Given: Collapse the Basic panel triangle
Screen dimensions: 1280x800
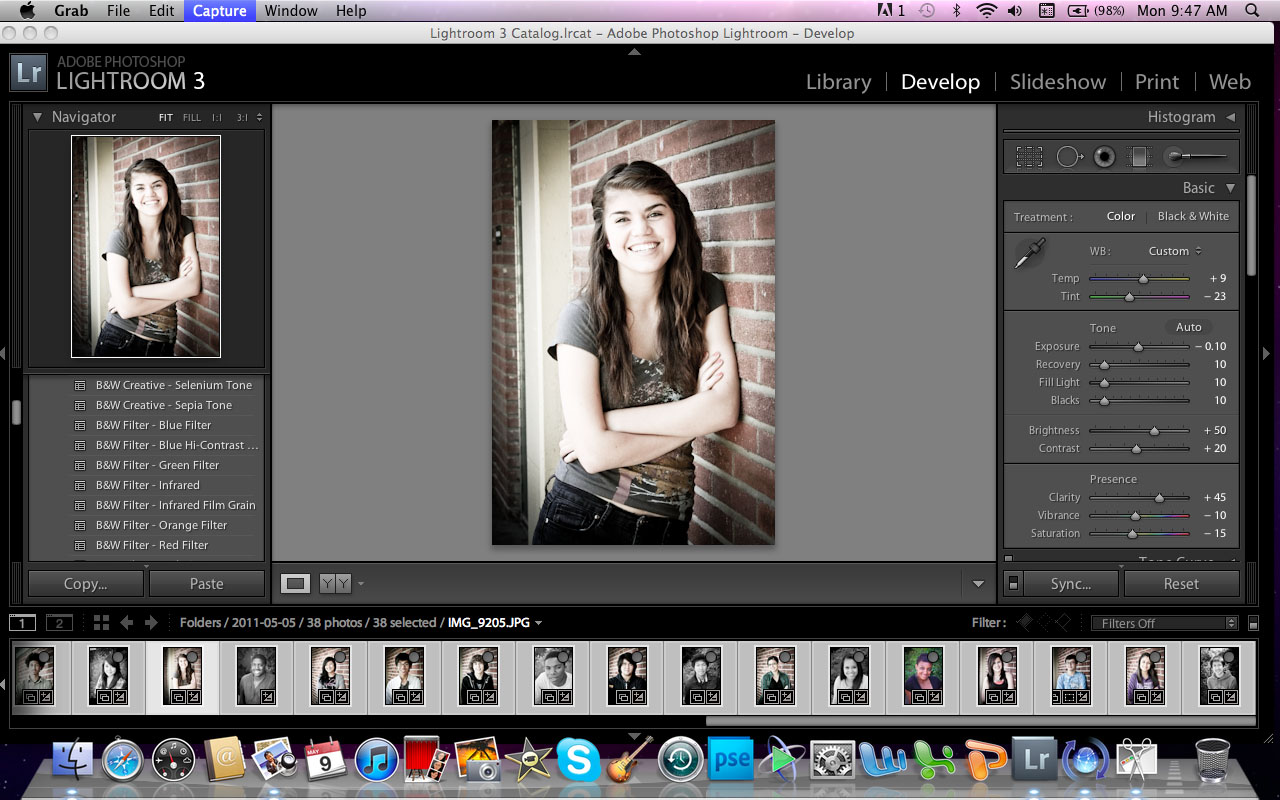Looking at the screenshot, I should (1230, 187).
